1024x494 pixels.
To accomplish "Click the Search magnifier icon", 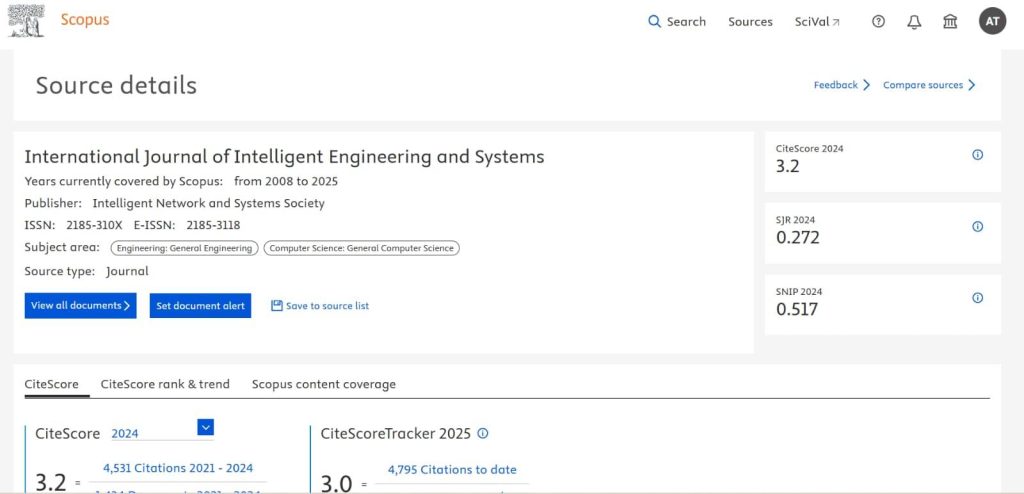I will coord(654,22).
